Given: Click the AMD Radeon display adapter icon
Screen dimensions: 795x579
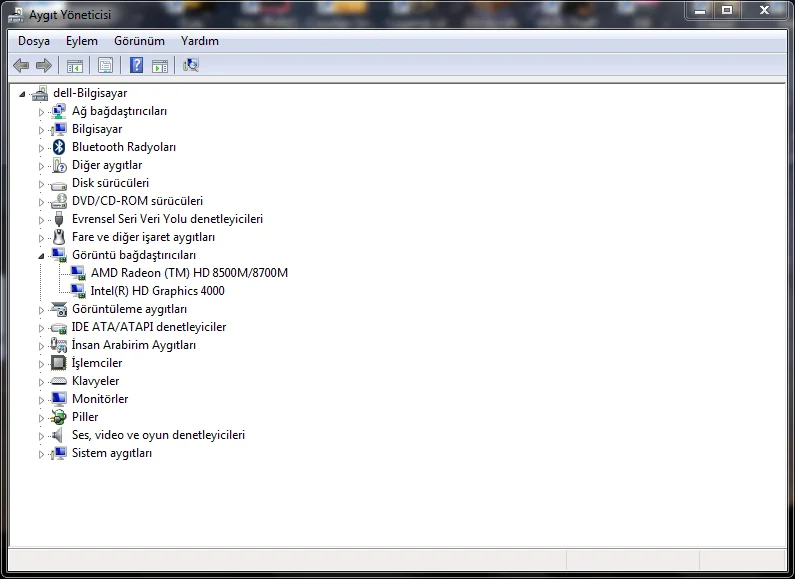Looking at the screenshot, I should pyautogui.click(x=78, y=273).
